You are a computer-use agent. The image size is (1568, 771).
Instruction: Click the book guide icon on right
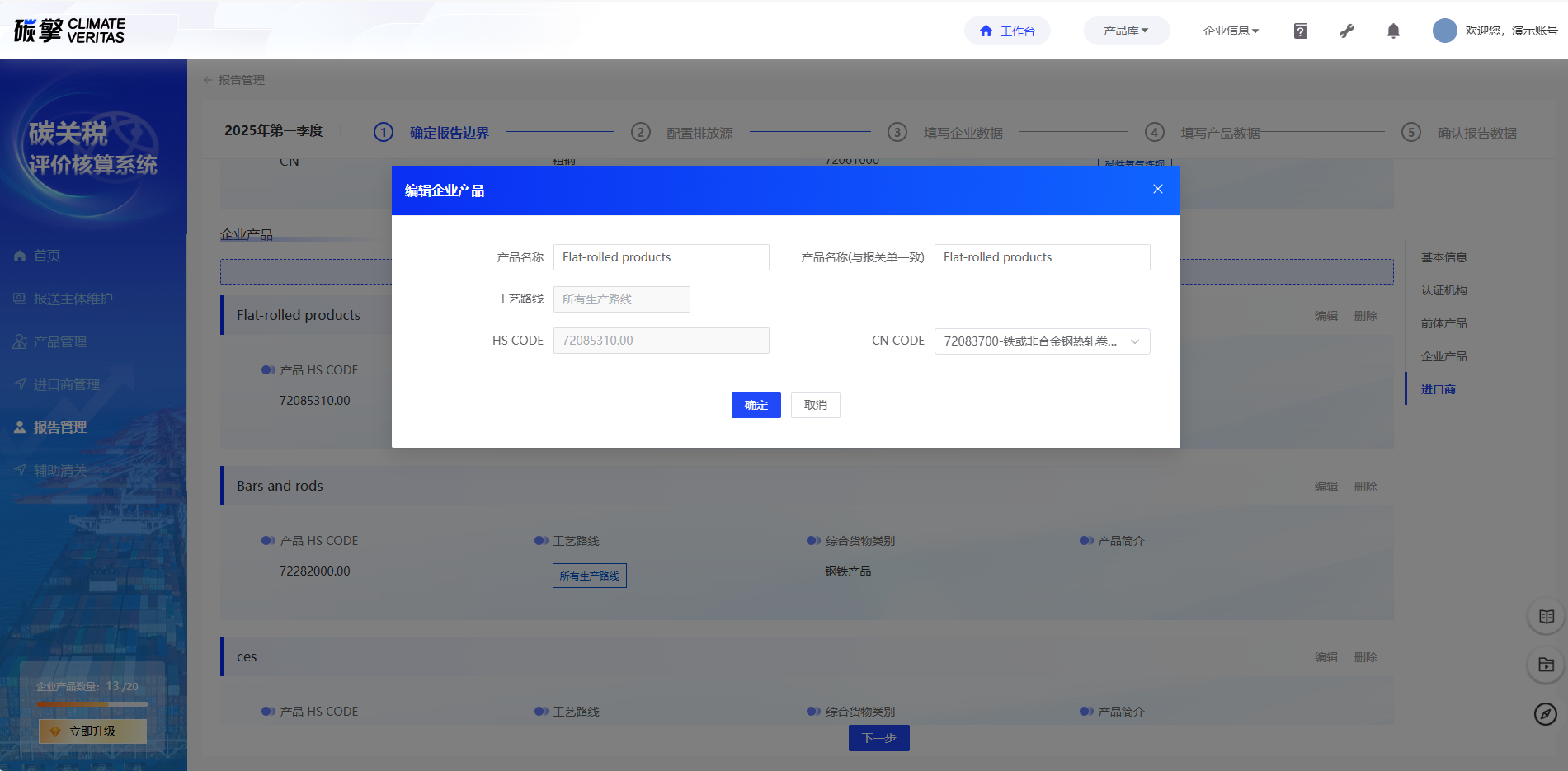[1546, 617]
